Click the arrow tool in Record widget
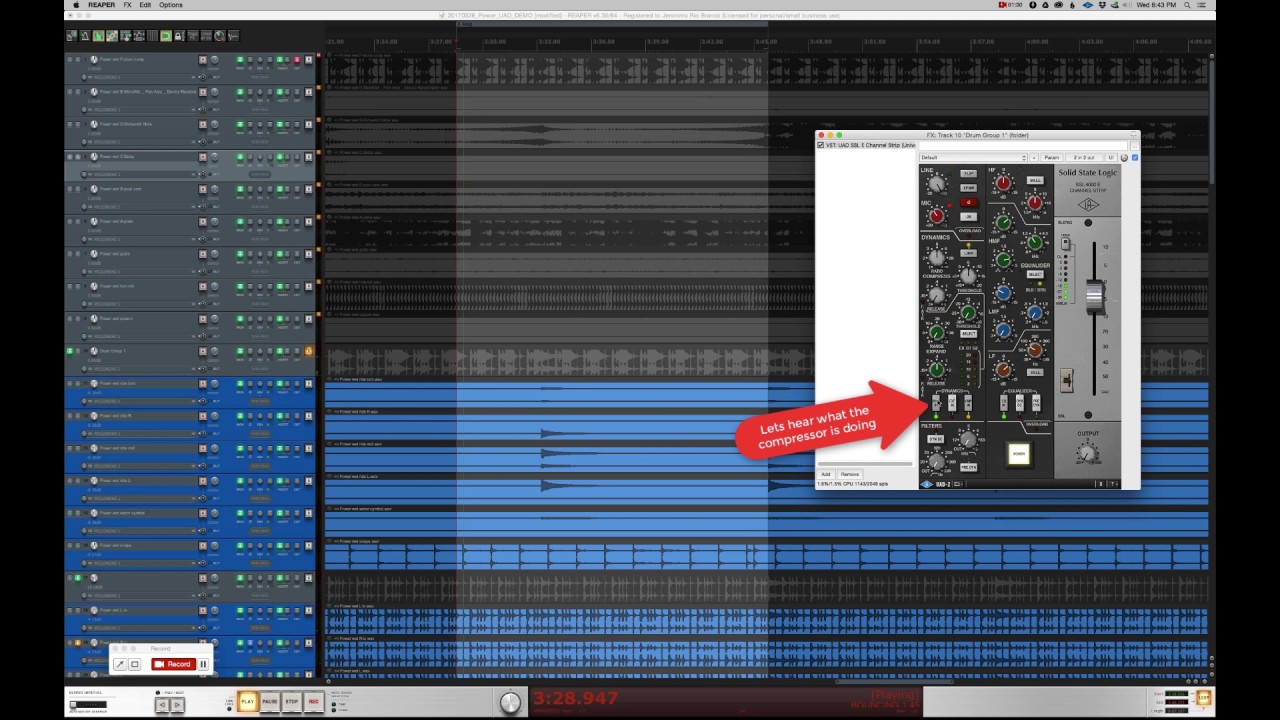 click(x=119, y=664)
